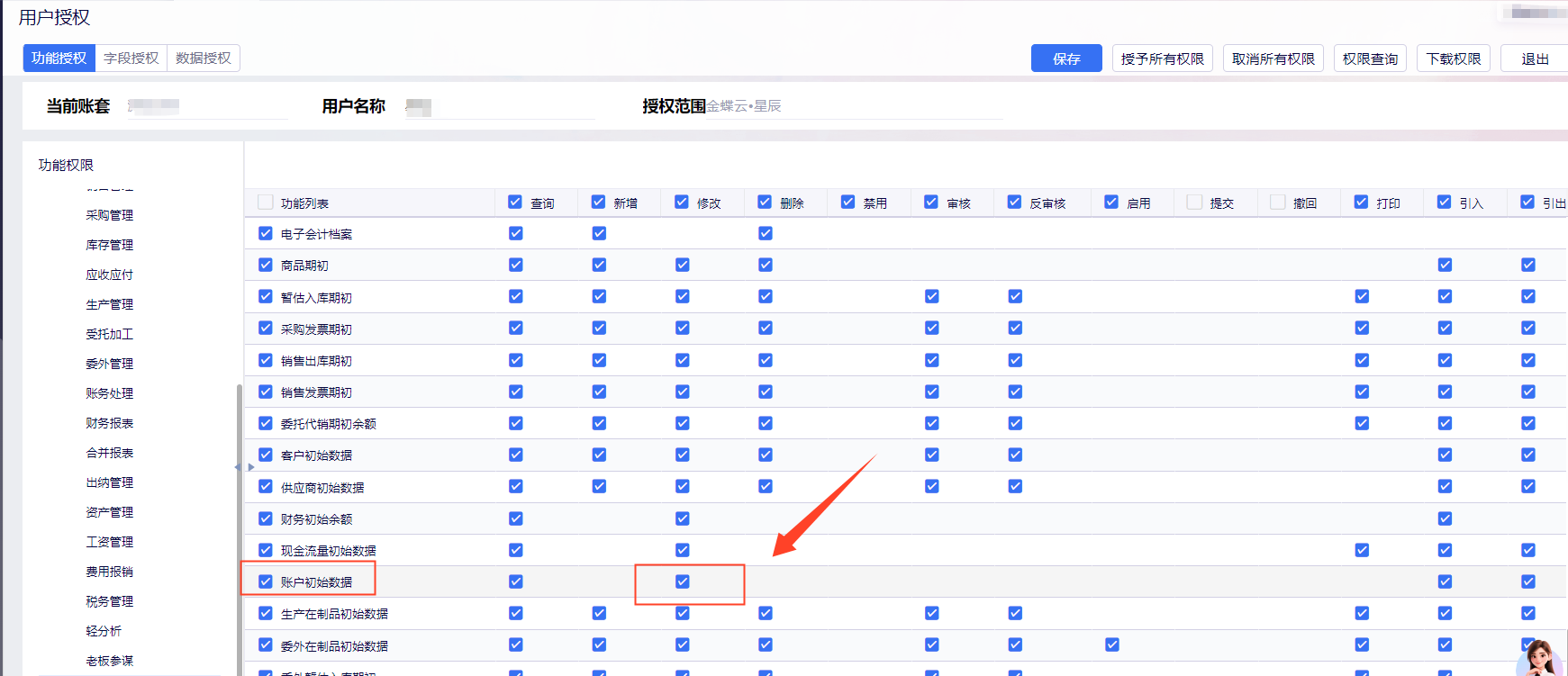This screenshot has width=1568, height=676.
Task: Open 应收应付 in the function tree
Action: point(110,275)
